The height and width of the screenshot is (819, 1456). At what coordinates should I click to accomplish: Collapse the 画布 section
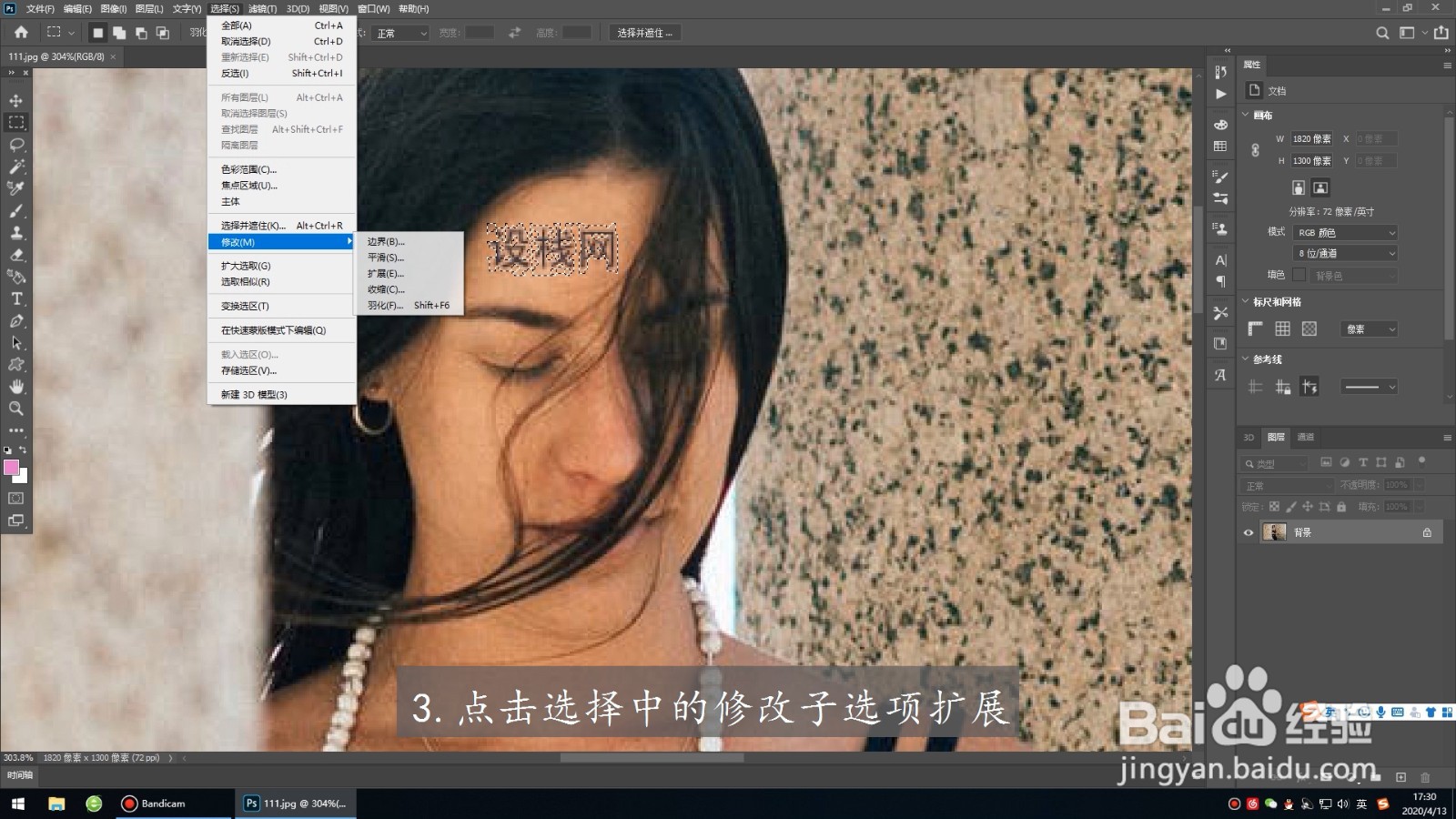[x=1246, y=115]
